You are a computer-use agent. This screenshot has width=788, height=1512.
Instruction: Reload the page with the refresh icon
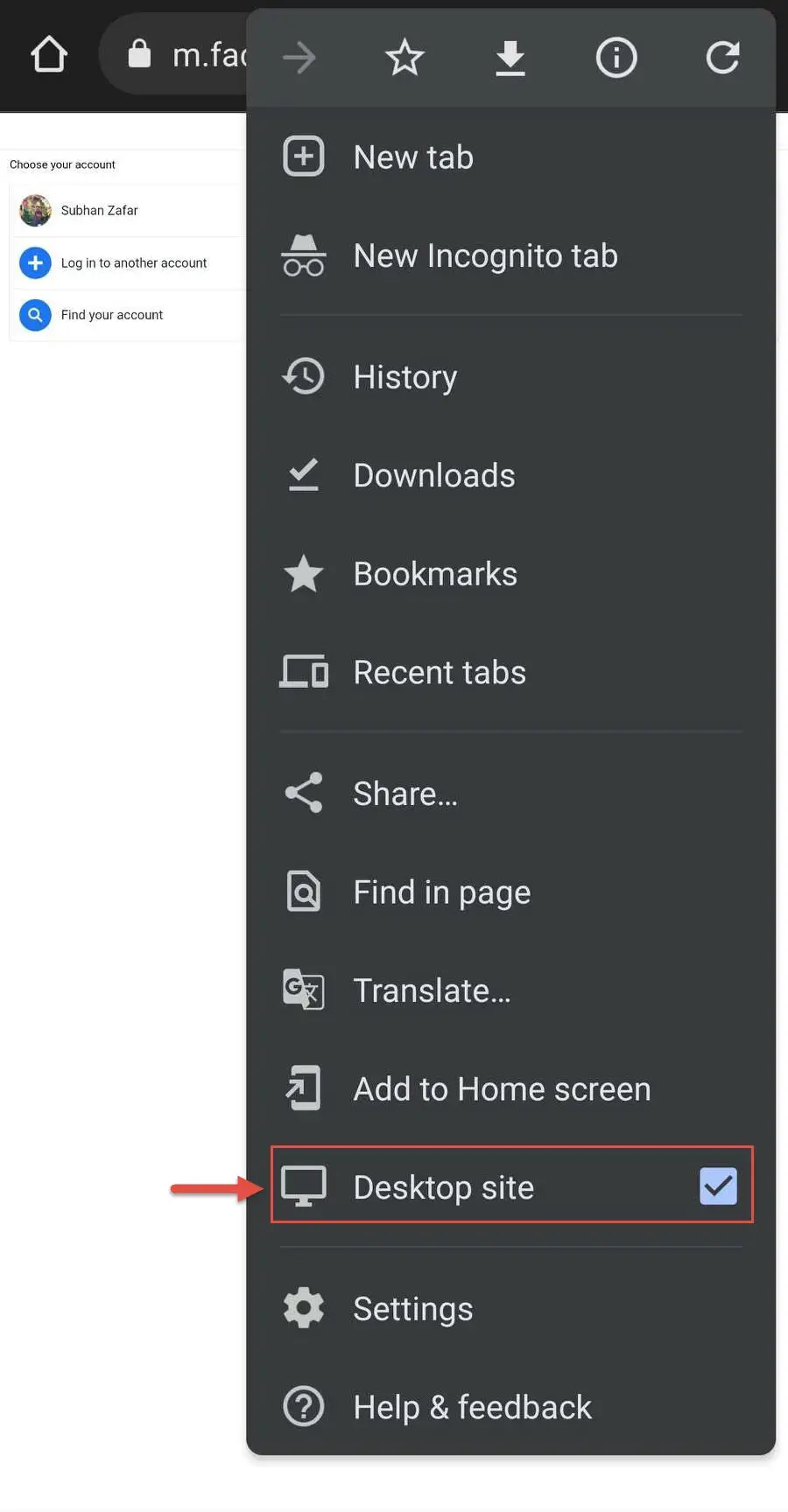pyautogui.click(x=722, y=58)
